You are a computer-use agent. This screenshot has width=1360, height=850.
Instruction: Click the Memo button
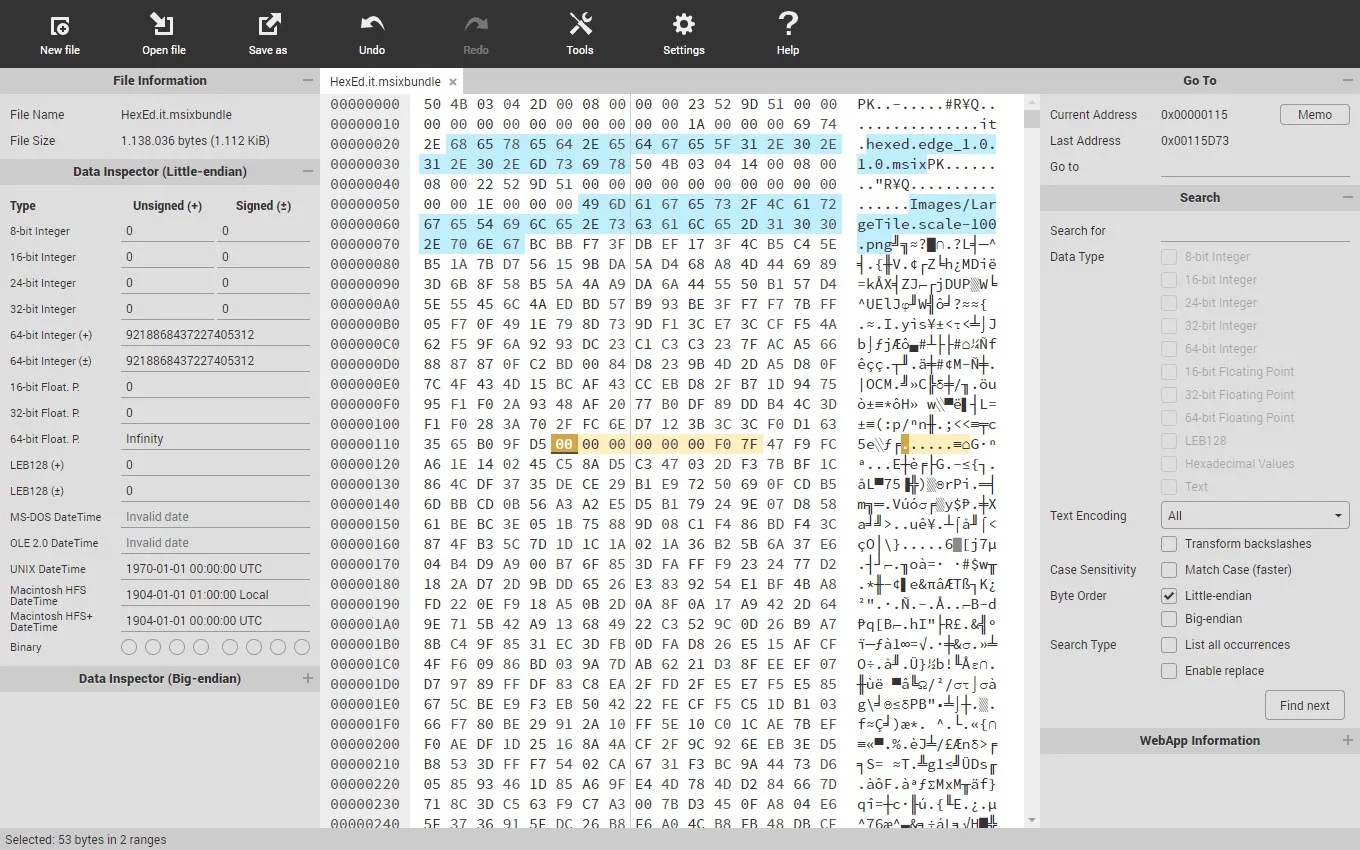1314,115
